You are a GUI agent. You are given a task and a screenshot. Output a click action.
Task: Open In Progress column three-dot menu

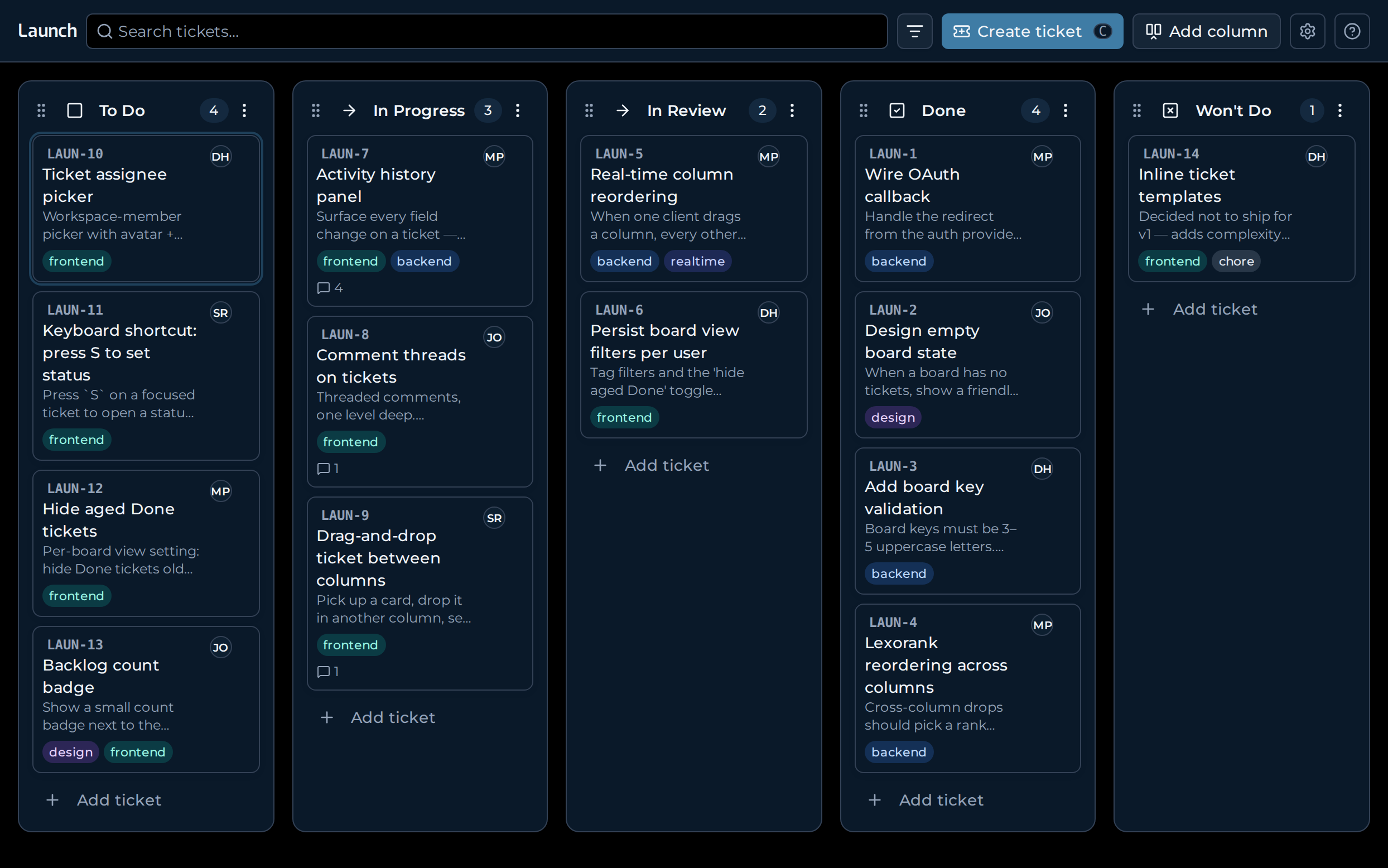coord(518,110)
